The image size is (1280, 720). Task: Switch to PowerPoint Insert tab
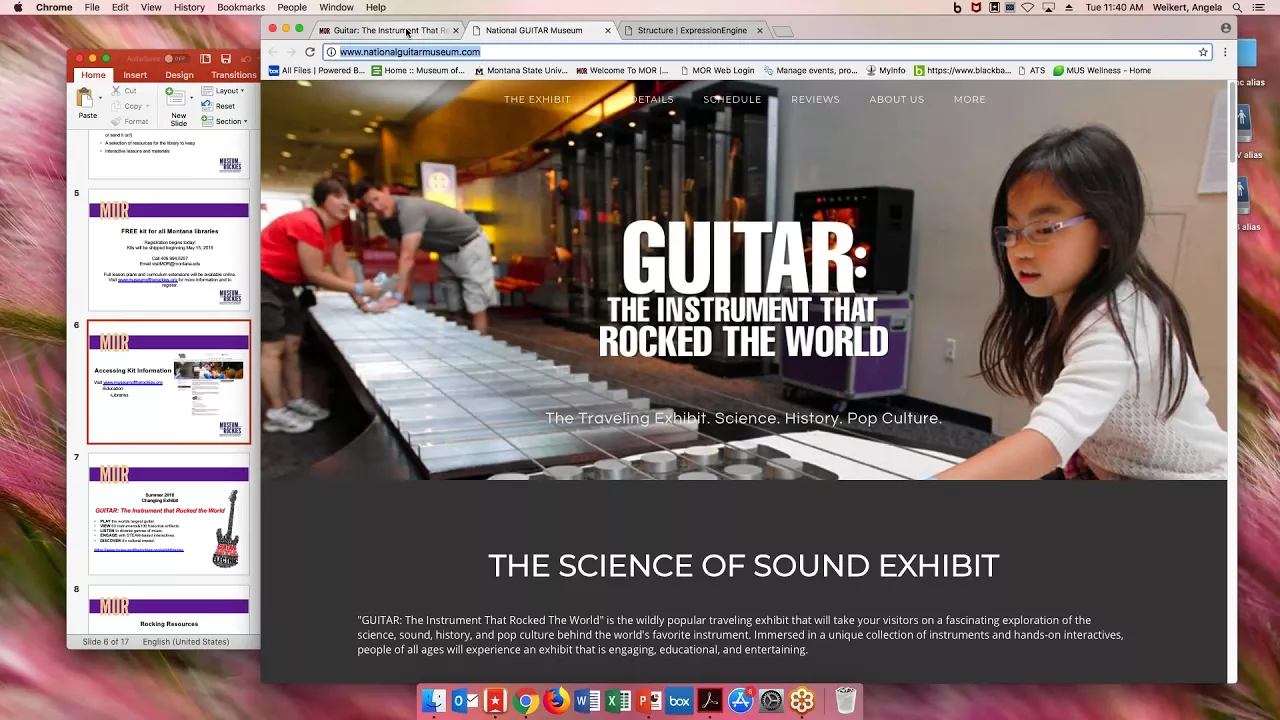135,75
